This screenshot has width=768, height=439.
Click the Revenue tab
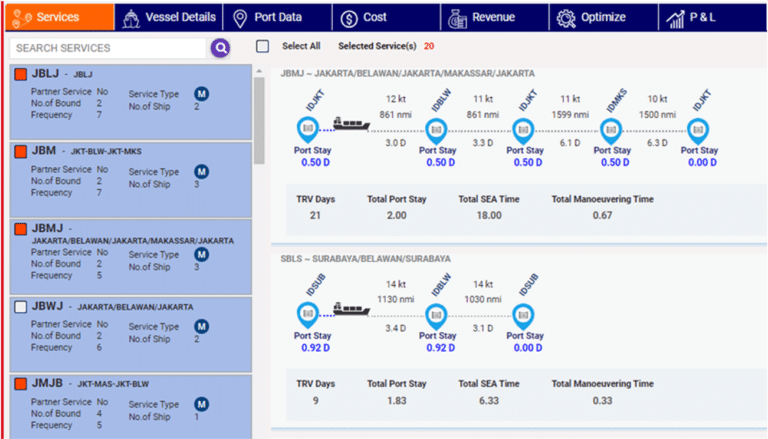click(x=482, y=17)
